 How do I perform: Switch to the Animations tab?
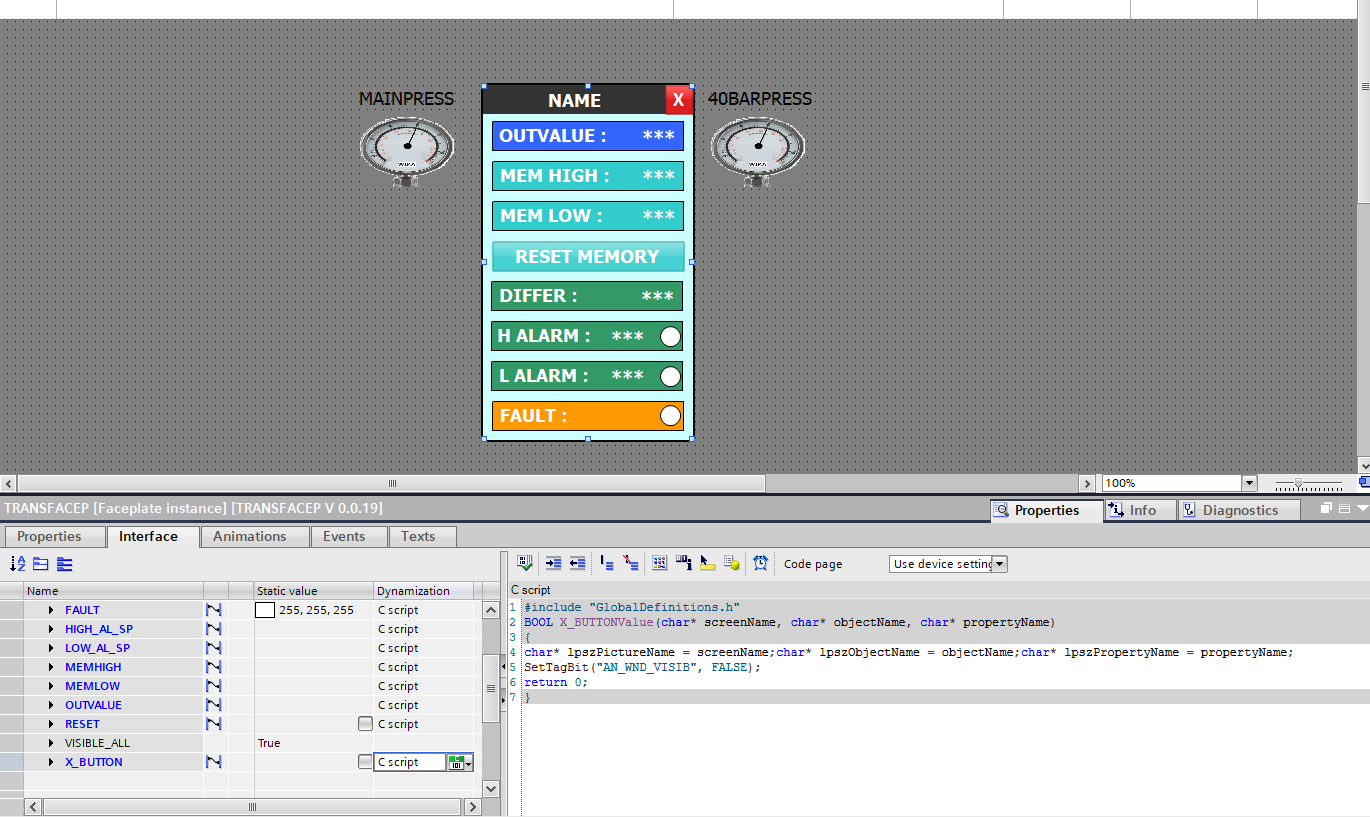point(249,536)
